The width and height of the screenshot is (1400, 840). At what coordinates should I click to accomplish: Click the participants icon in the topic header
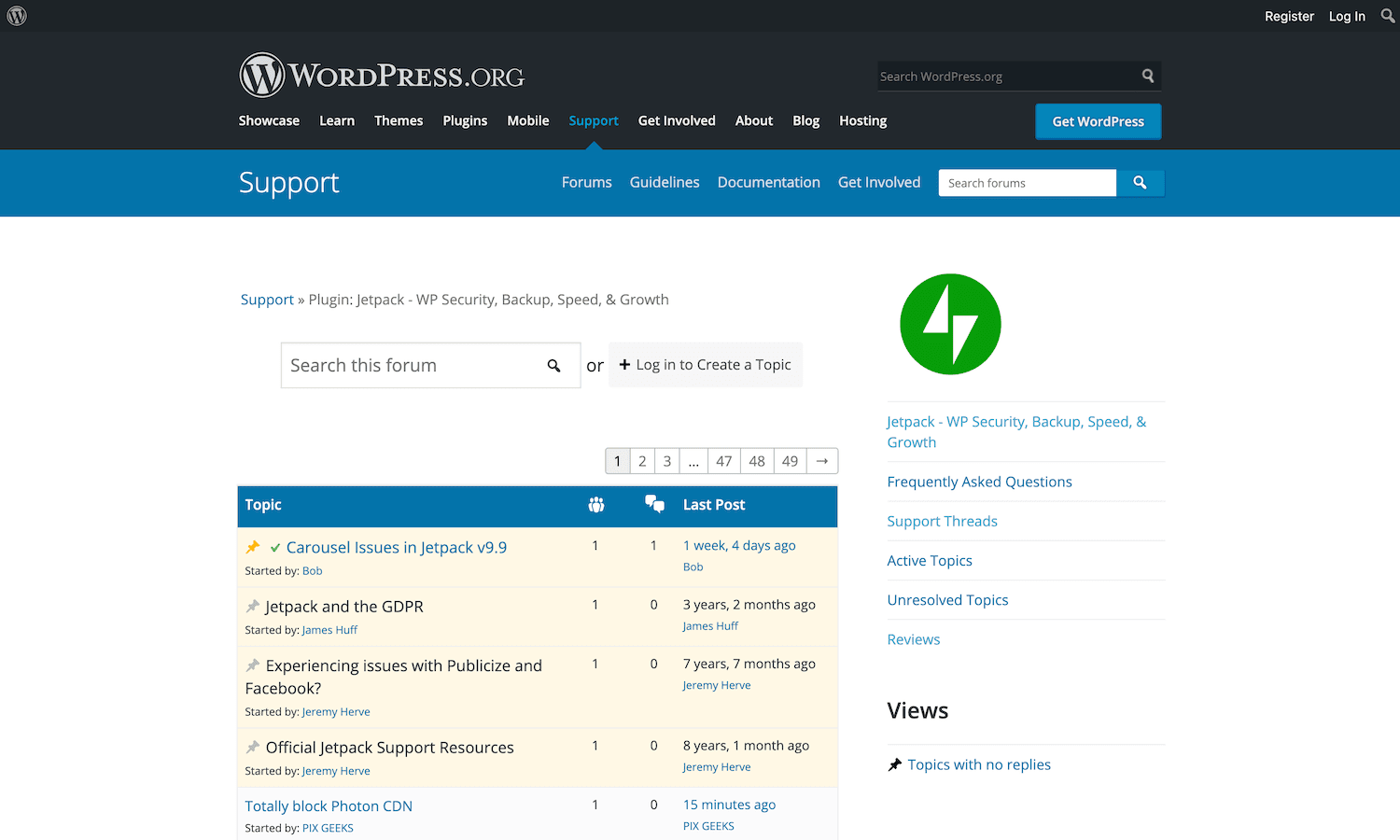click(x=596, y=504)
